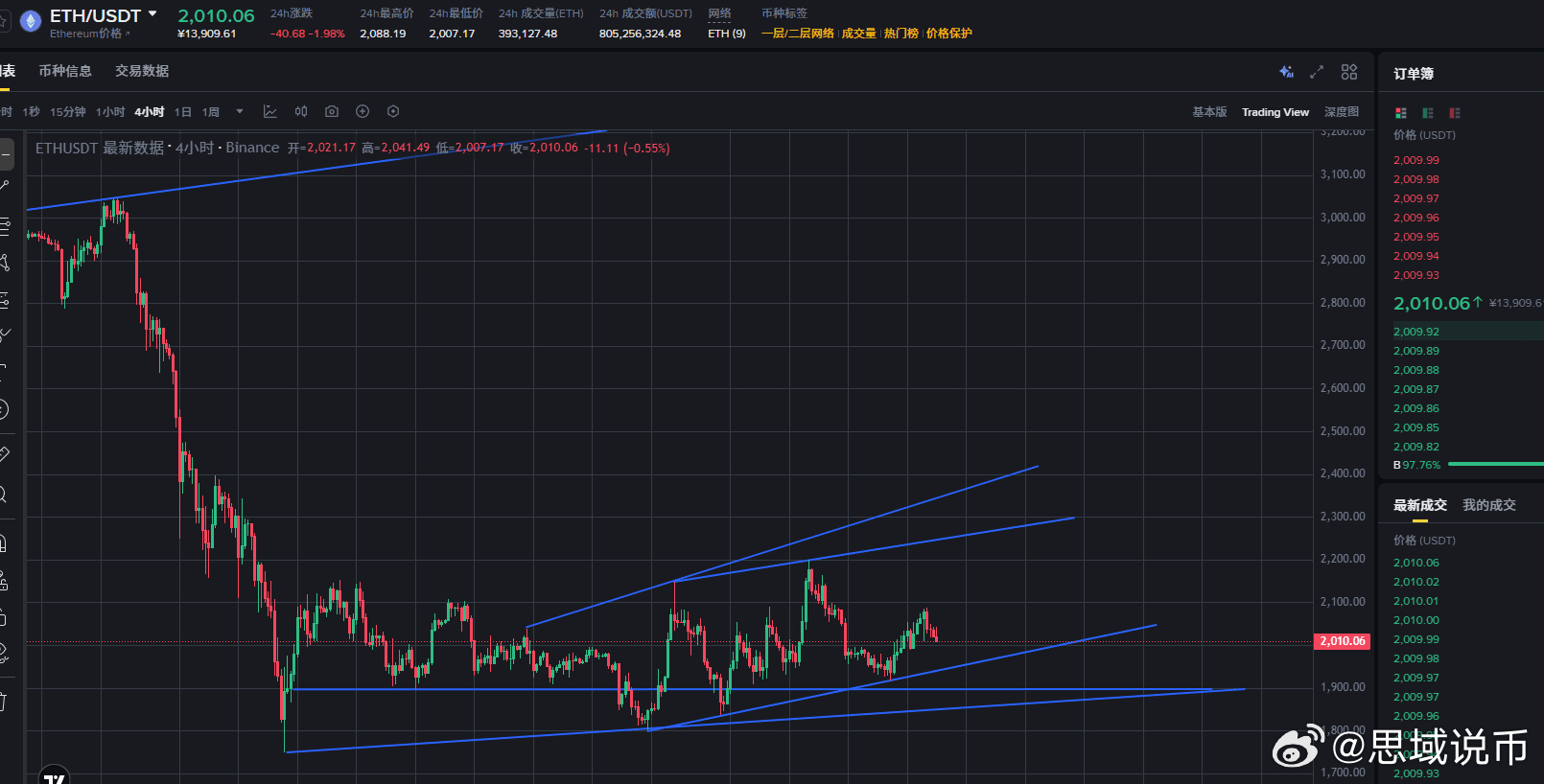Screen dimensions: 1544x784
Task: Switch to 币种信息 tab
Action: point(65,71)
